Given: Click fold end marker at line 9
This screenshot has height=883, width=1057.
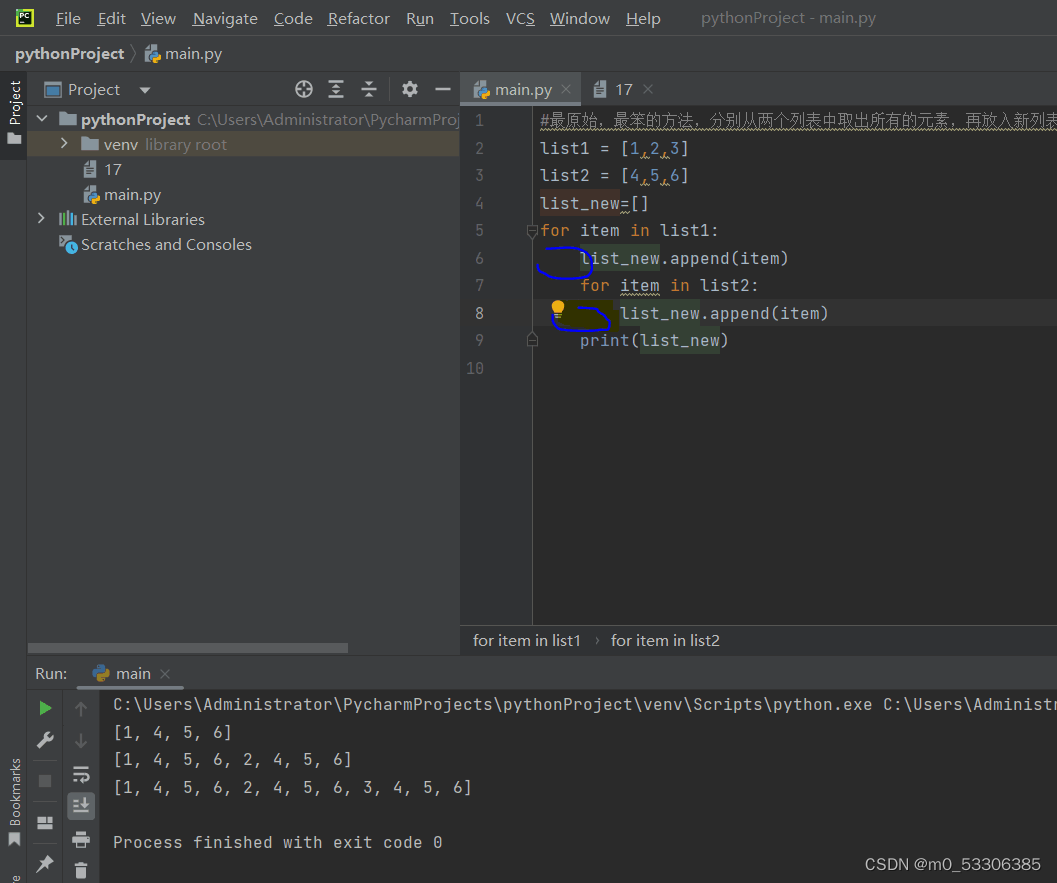Looking at the screenshot, I should click(532, 340).
